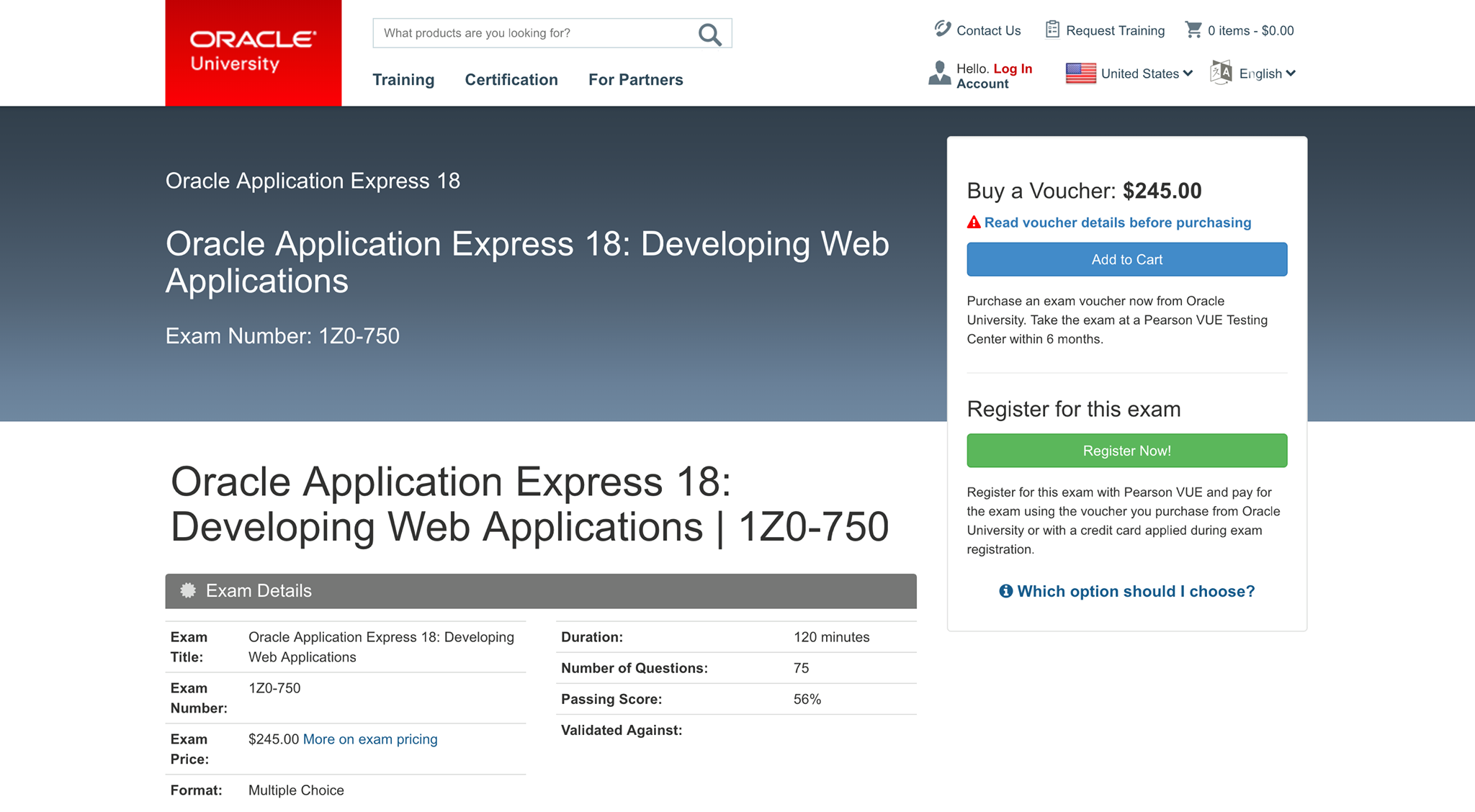Click the red warning triangle icon
The height and width of the screenshot is (812, 1475).
[974, 222]
